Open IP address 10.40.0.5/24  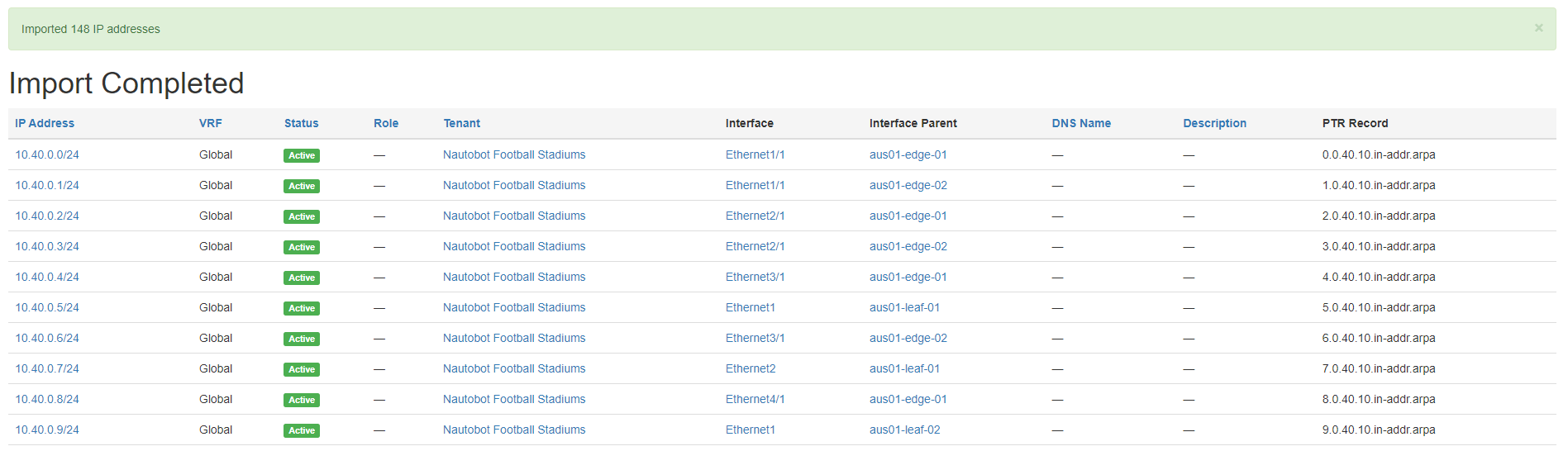[47, 307]
